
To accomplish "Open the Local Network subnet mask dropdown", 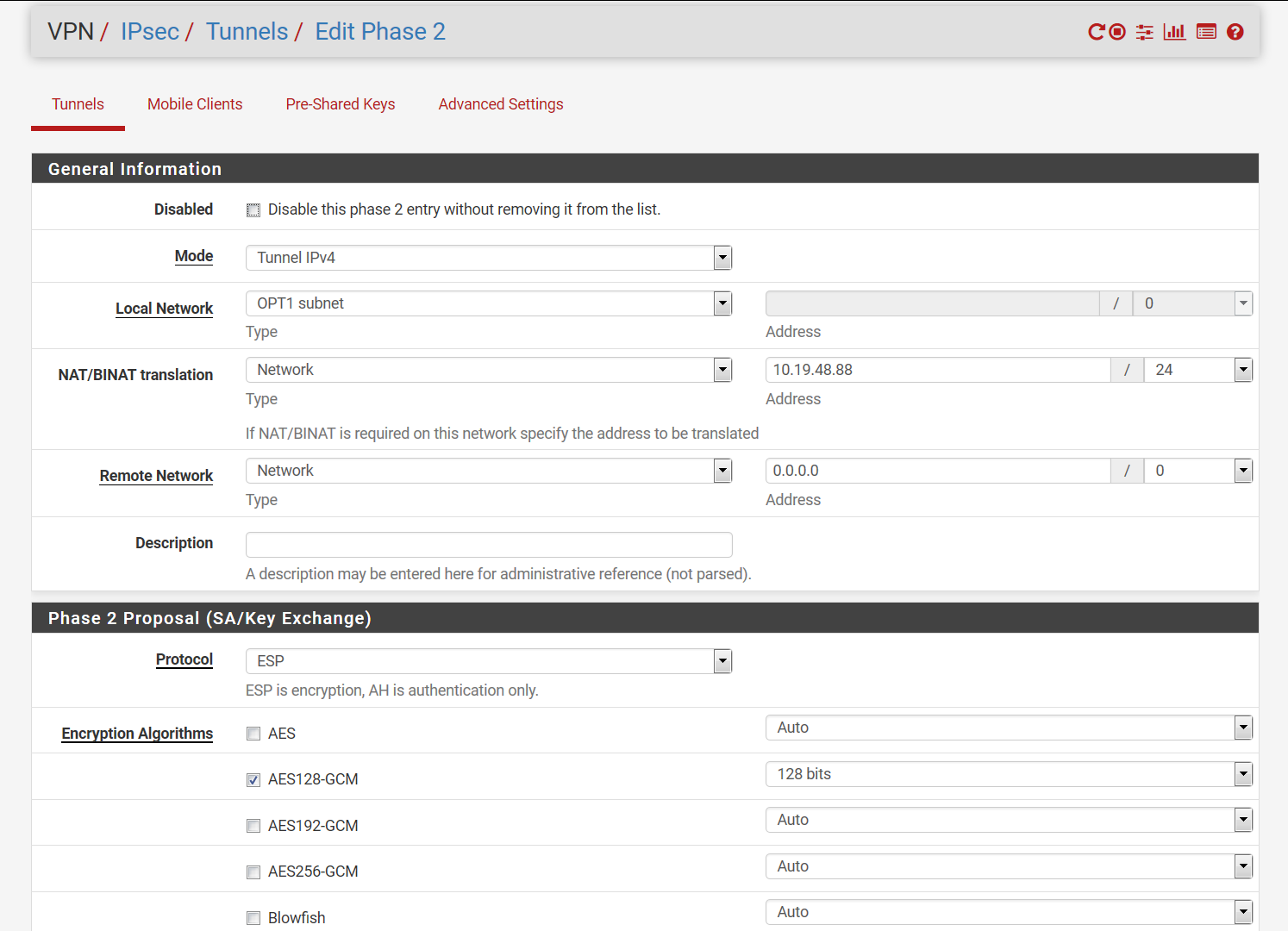I will [1192, 303].
